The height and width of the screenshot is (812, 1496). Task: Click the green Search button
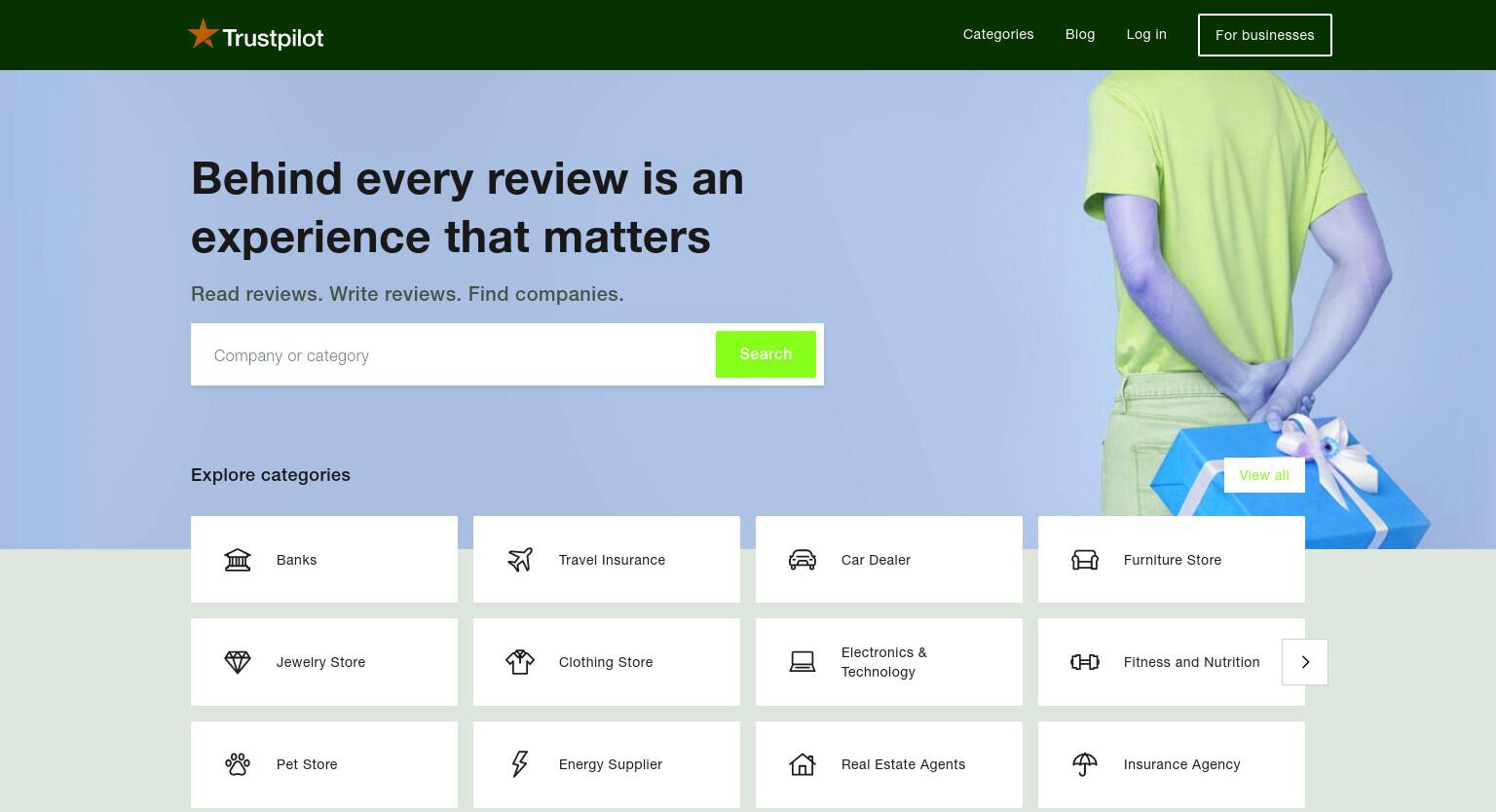pyautogui.click(x=766, y=354)
